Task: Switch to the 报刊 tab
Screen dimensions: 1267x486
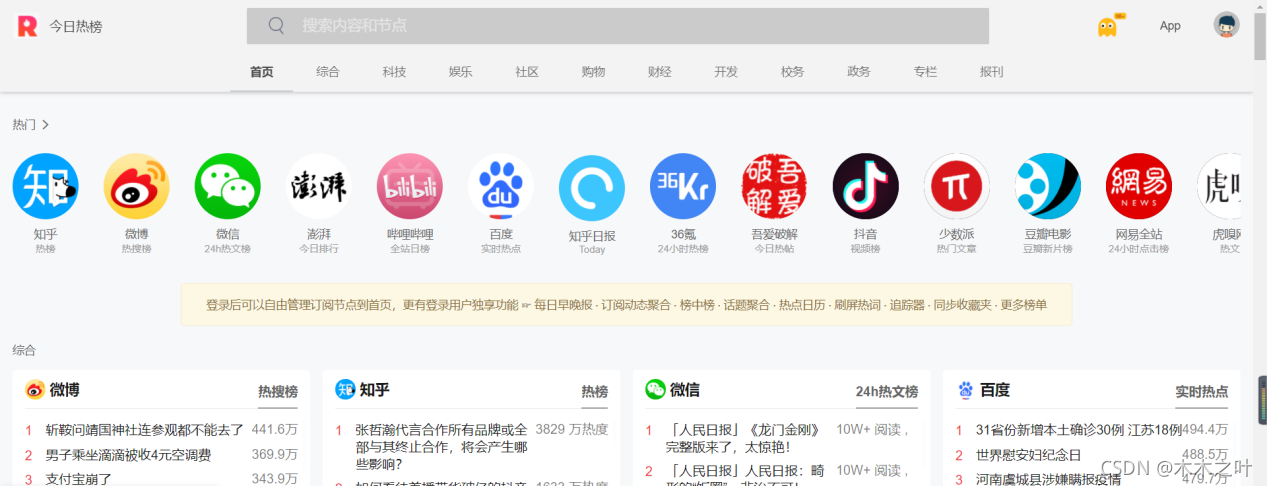Action: (x=992, y=72)
